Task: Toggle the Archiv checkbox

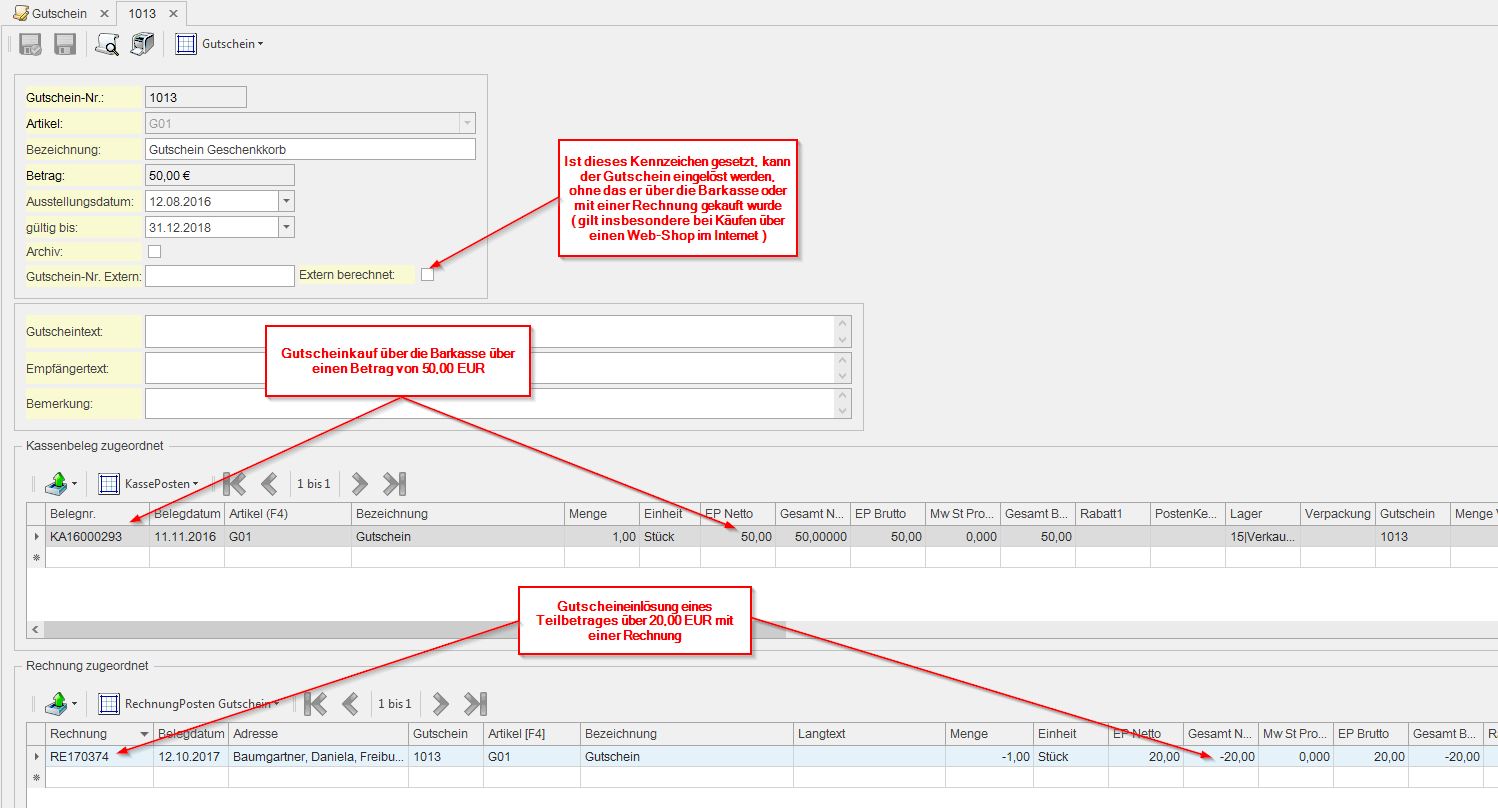Action: (x=154, y=252)
